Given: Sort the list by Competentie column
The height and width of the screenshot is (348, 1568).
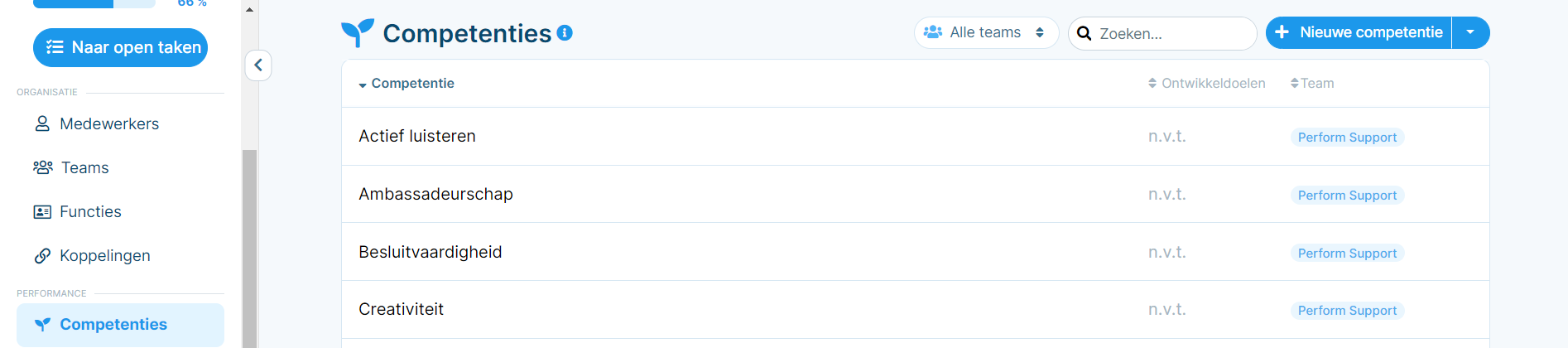Looking at the screenshot, I should (x=406, y=84).
